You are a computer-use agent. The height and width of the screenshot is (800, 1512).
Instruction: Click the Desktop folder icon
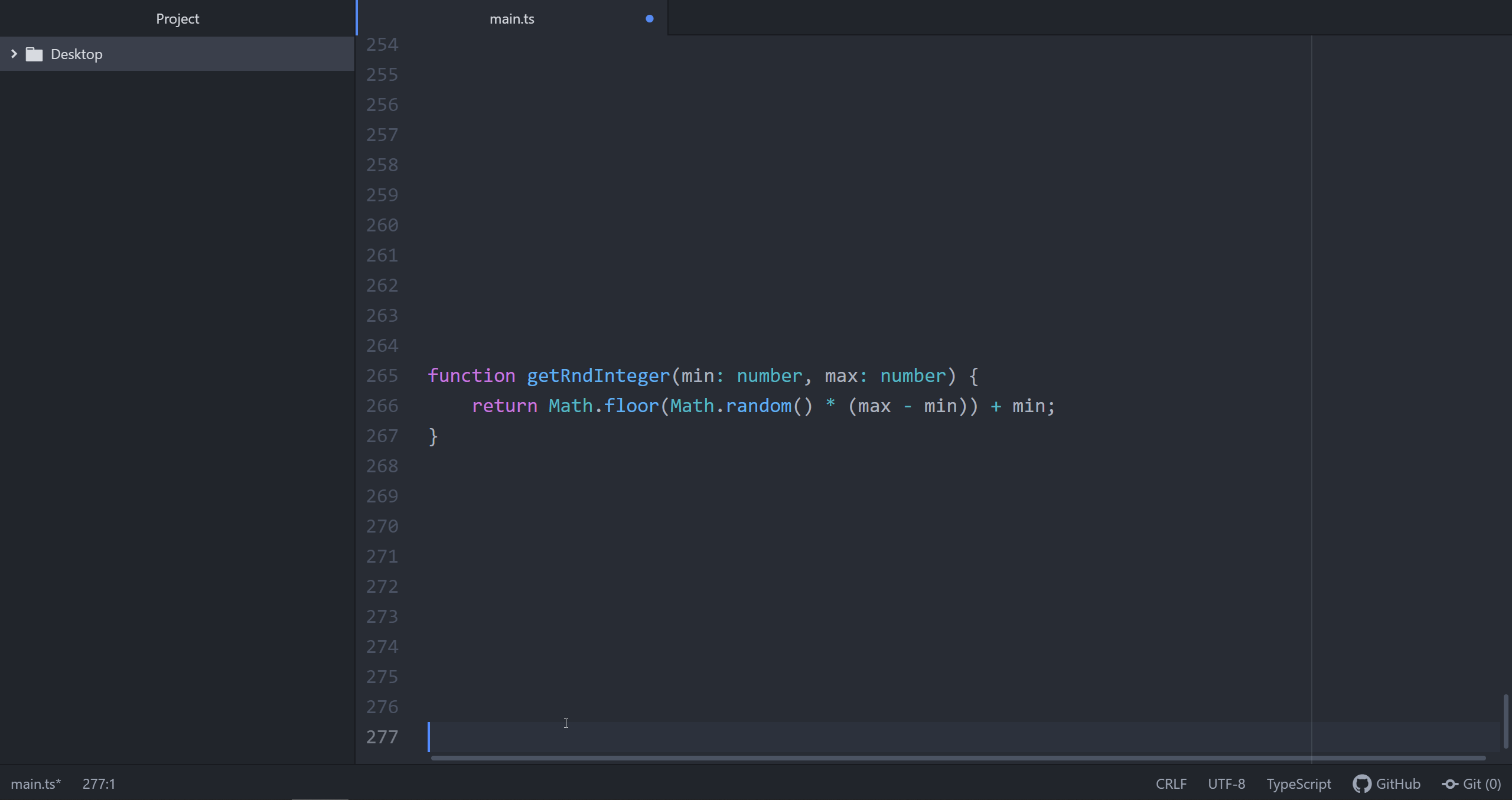(x=34, y=54)
